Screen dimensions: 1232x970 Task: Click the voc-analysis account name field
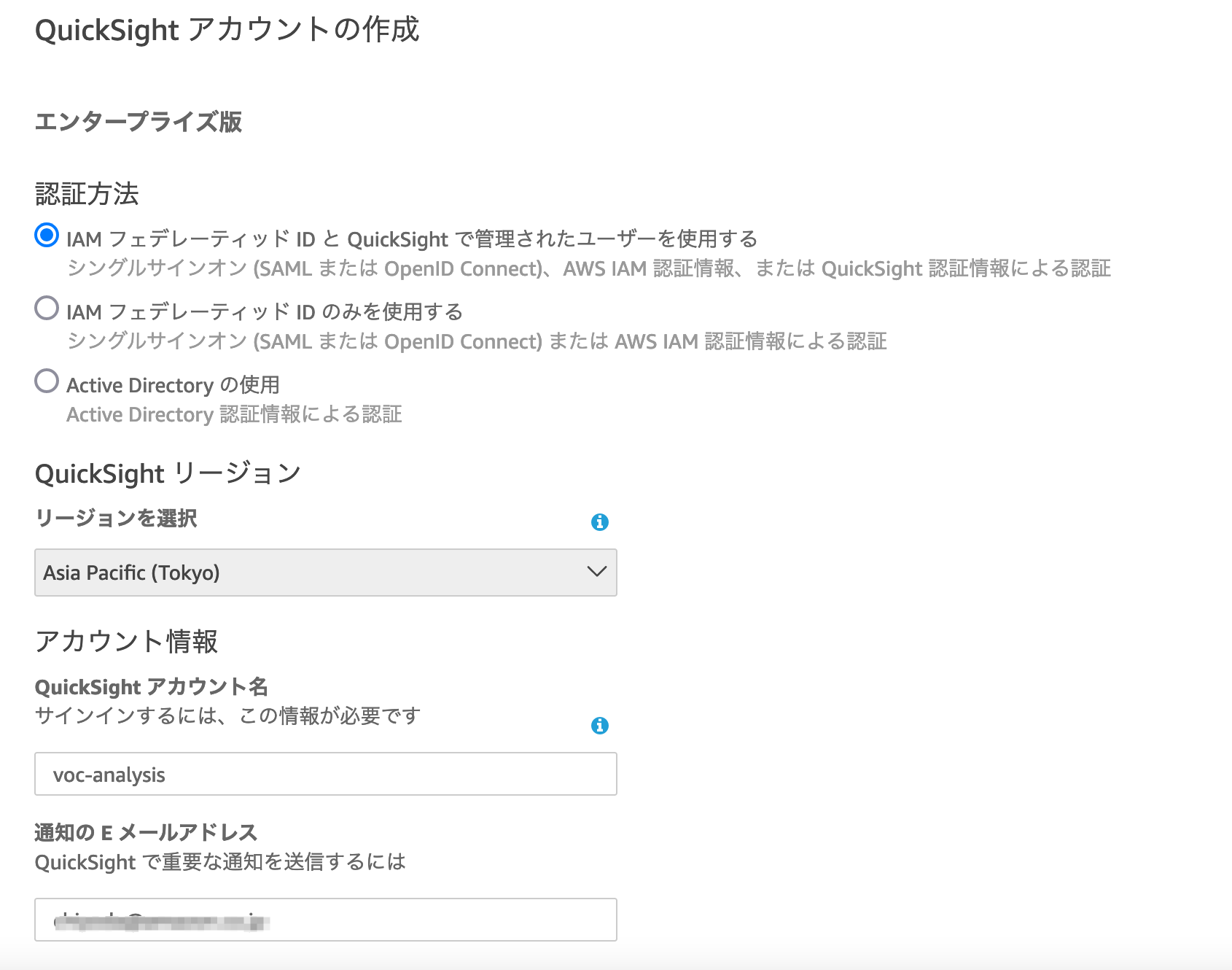[326, 774]
